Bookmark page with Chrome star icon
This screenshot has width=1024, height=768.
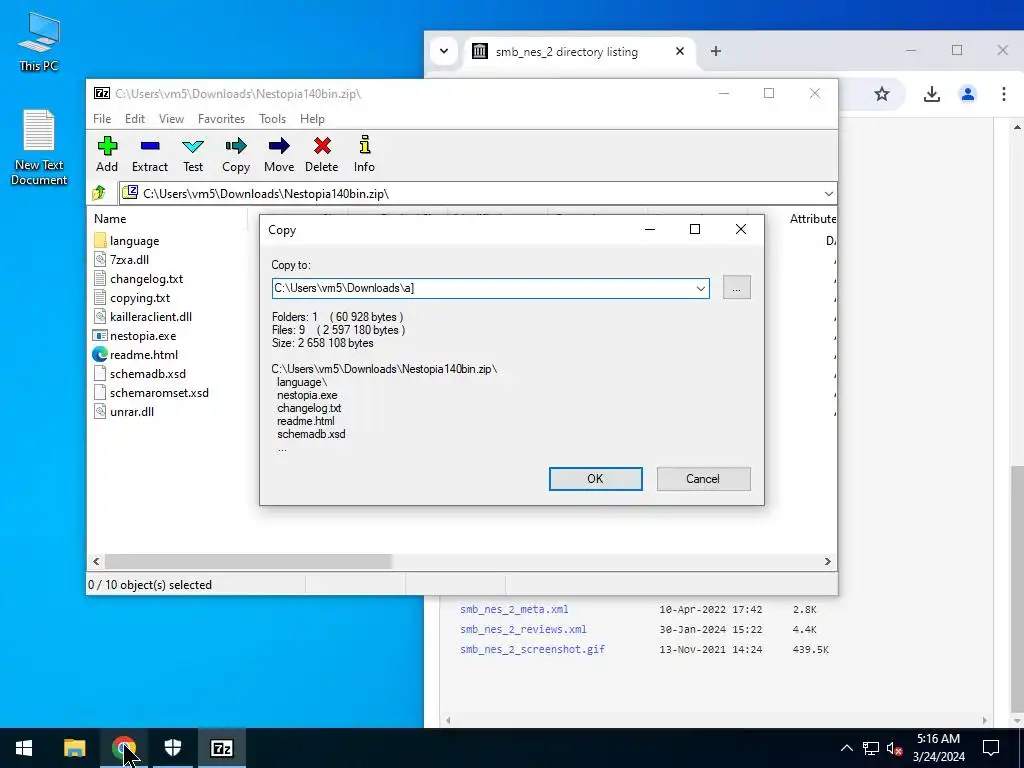pos(882,94)
